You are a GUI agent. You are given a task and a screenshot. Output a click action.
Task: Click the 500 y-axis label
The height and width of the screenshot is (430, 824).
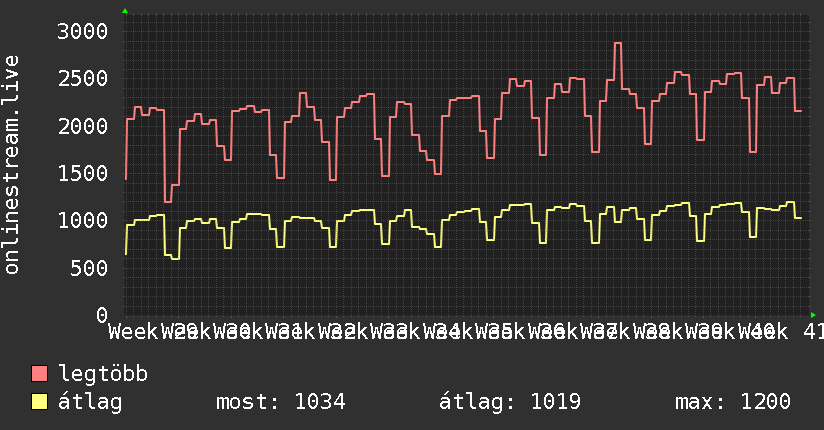coord(89,268)
